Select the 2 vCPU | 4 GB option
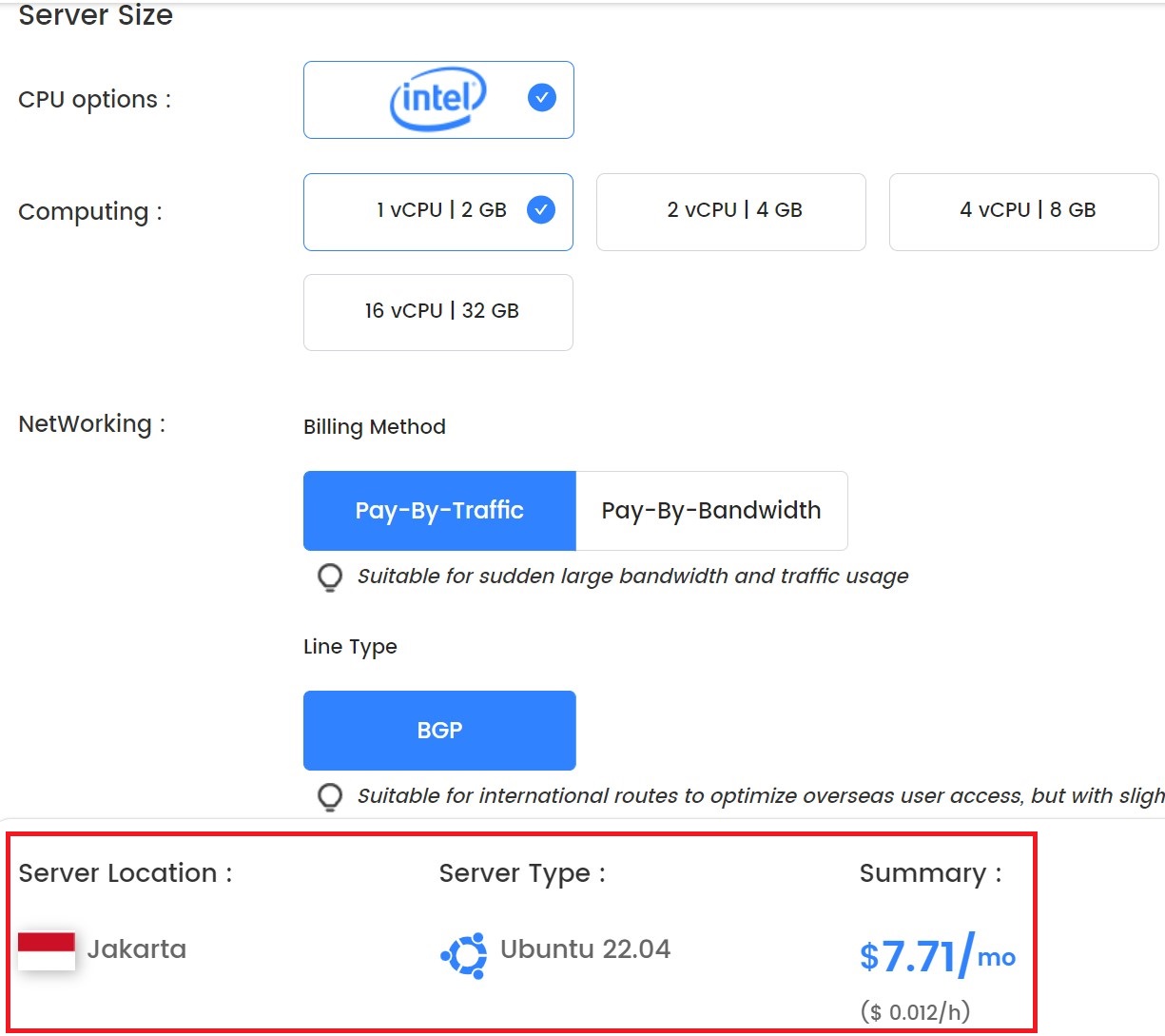This screenshot has width=1165, height=1036. (x=730, y=211)
